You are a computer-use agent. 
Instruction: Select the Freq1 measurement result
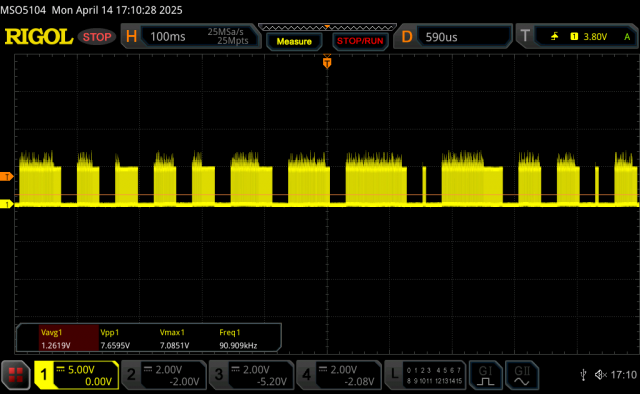tap(238, 338)
